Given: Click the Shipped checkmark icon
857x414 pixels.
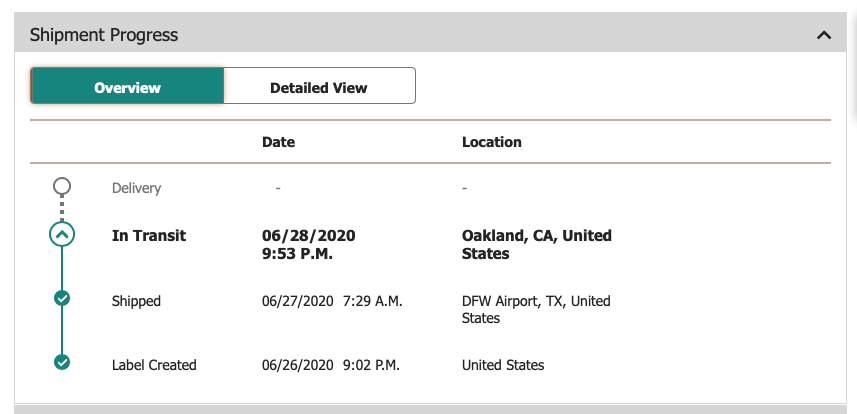Looking at the screenshot, I should click(62, 298).
